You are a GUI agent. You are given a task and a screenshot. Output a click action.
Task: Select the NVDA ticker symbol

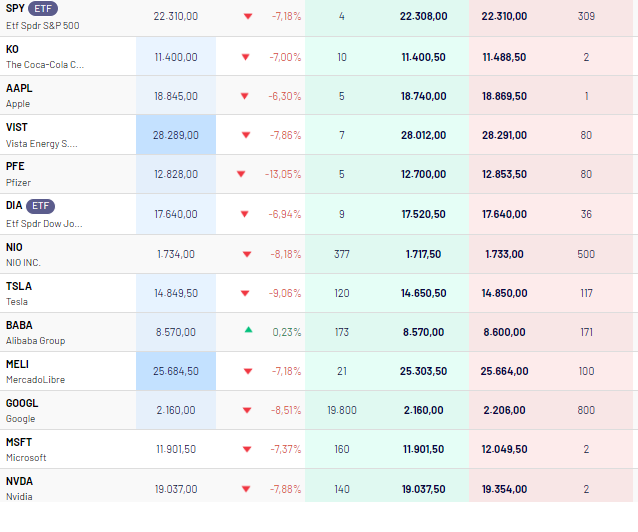point(19,482)
